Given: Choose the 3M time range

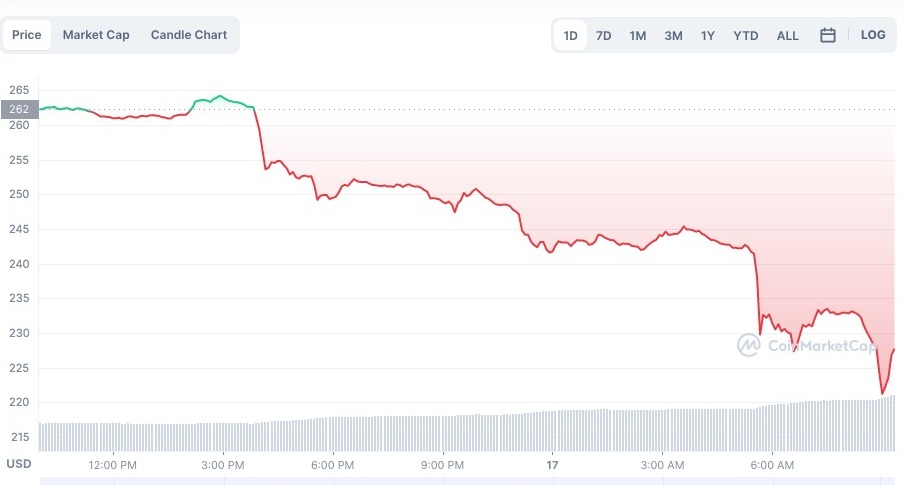Looking at the screenshot, I should pos(673,35).
